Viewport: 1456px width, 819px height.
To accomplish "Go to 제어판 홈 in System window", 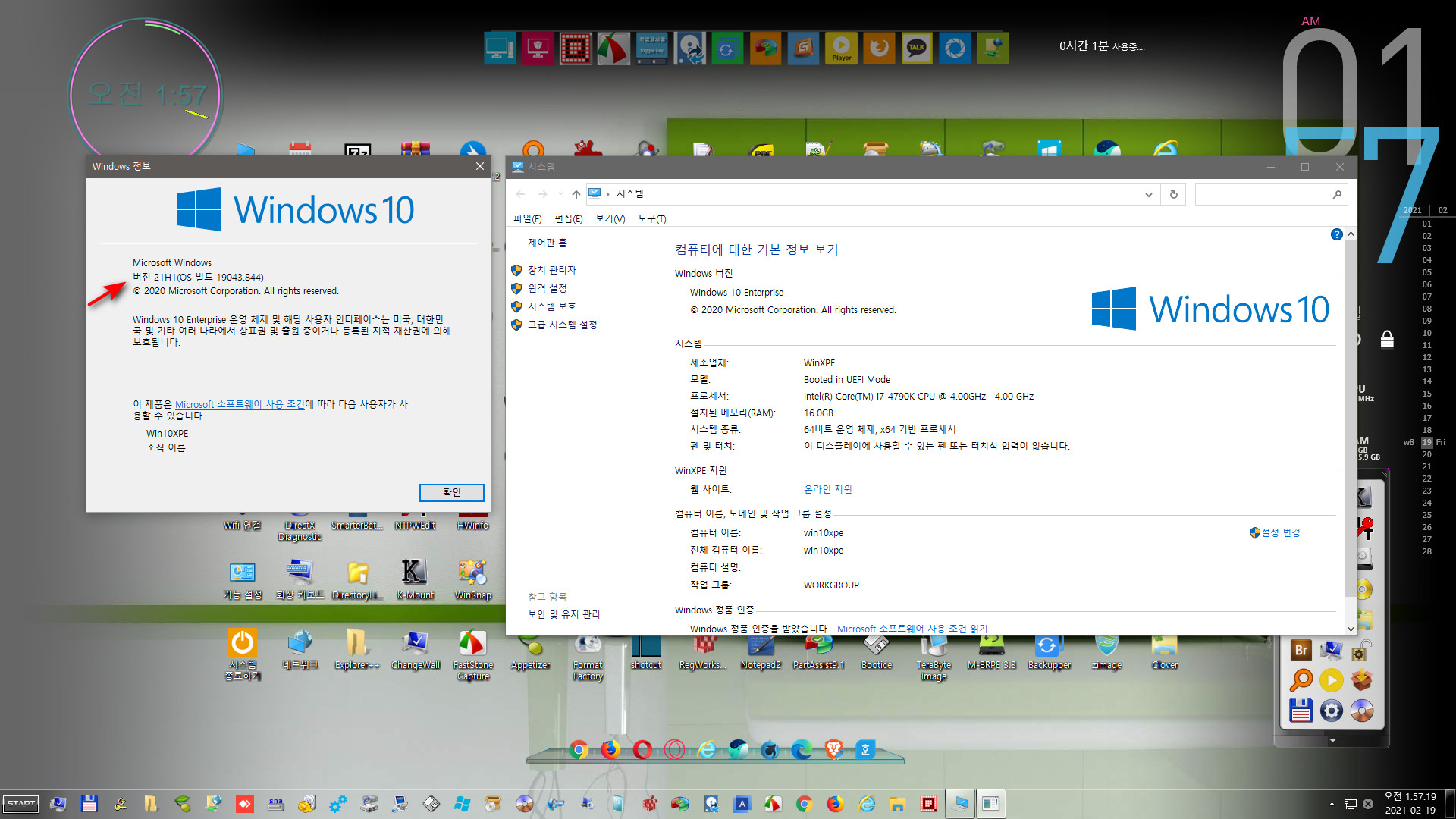I will 547,243.
